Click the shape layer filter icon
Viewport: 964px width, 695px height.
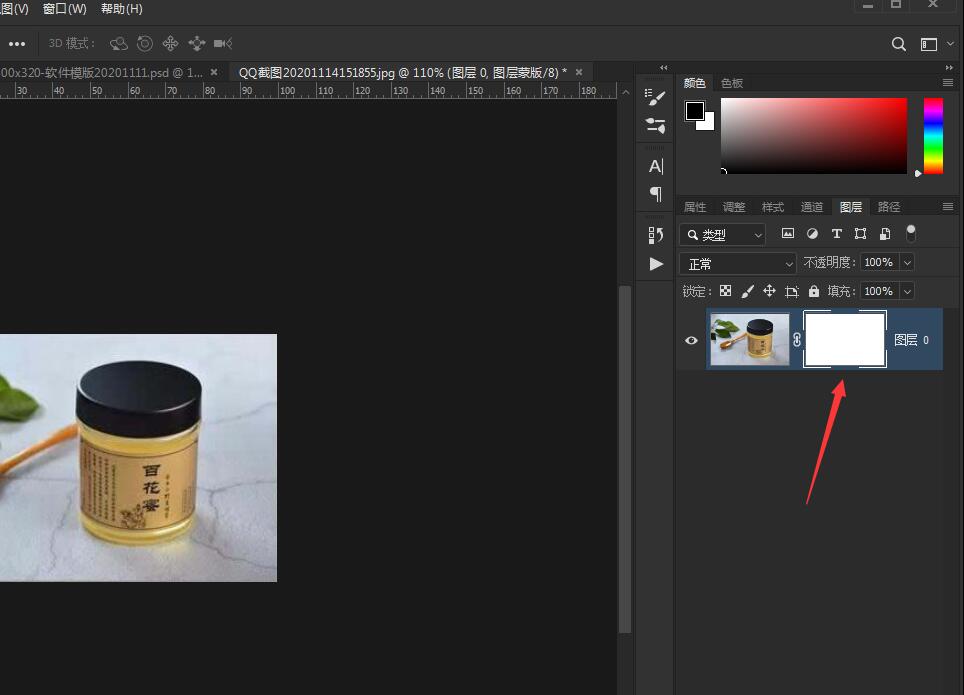click(x=861, y=233)
